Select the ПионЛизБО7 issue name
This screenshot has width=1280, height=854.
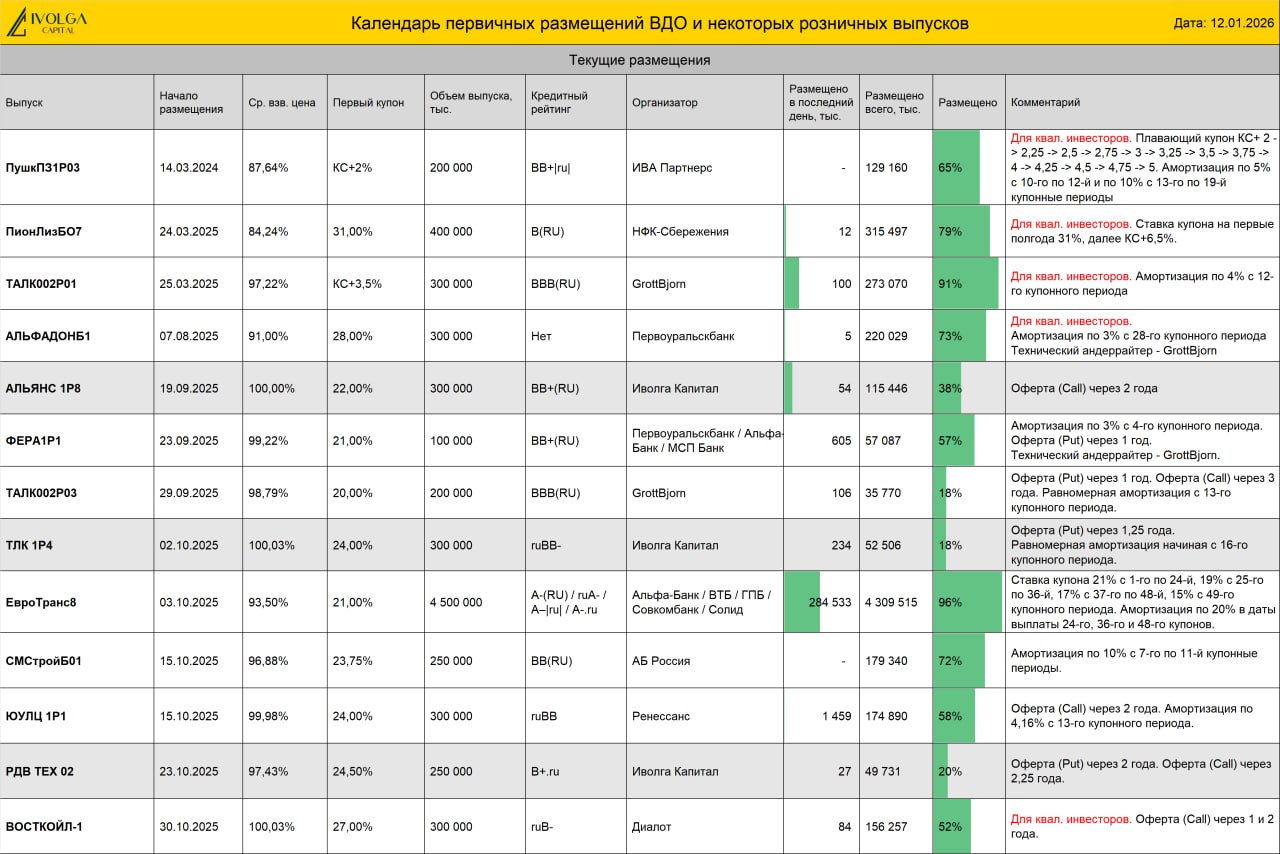pyautogui.click(x=44, y=231)
